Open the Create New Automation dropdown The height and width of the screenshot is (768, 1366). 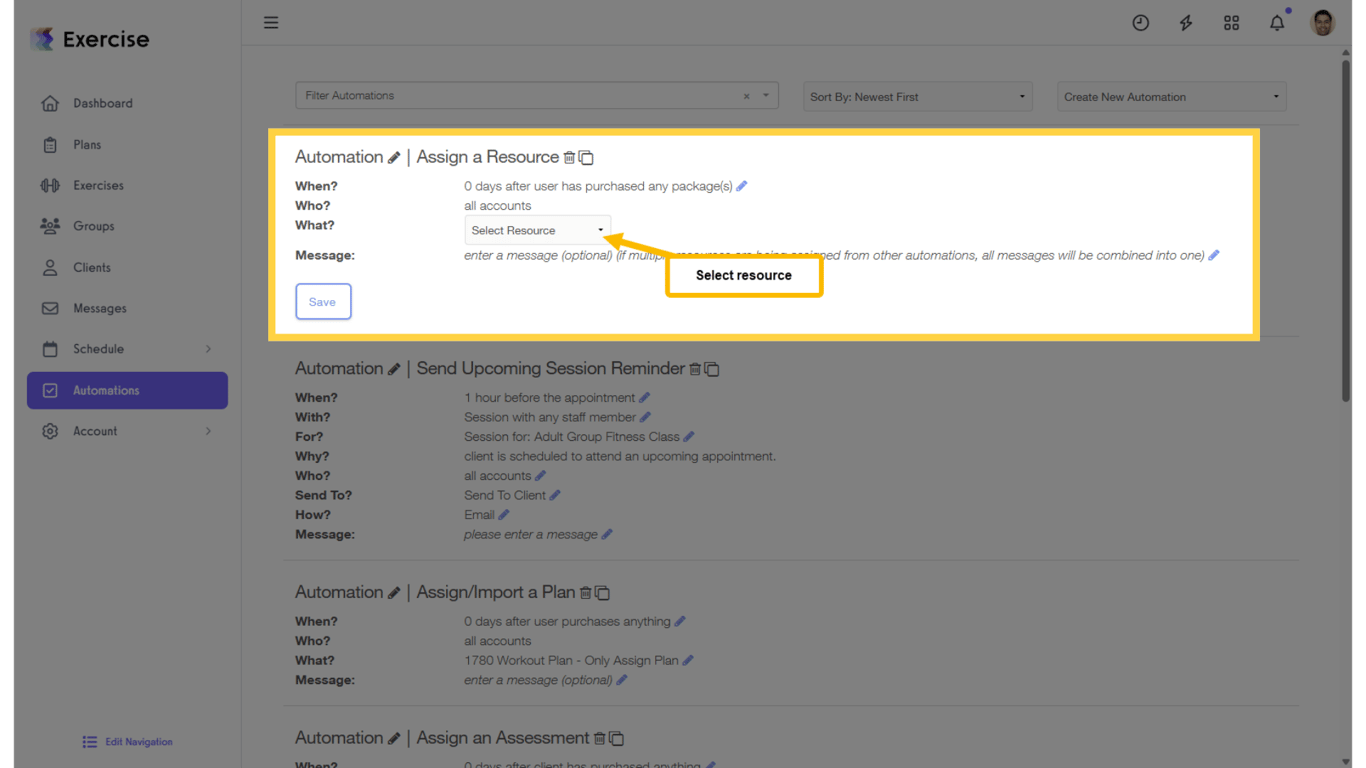pyautogui.click(x=1170, y=96)
